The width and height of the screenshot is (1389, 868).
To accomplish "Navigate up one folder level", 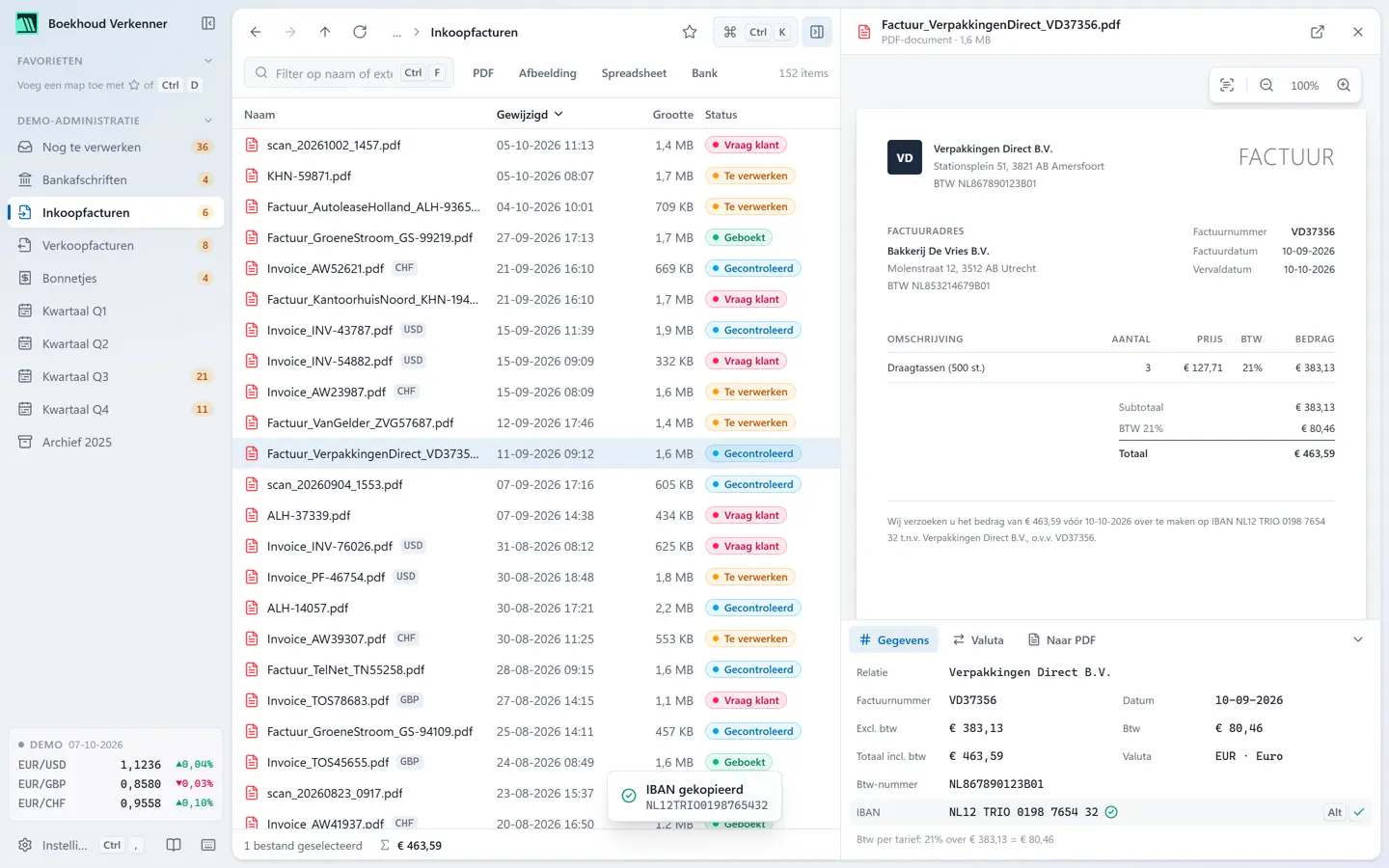I will [325, 32].
